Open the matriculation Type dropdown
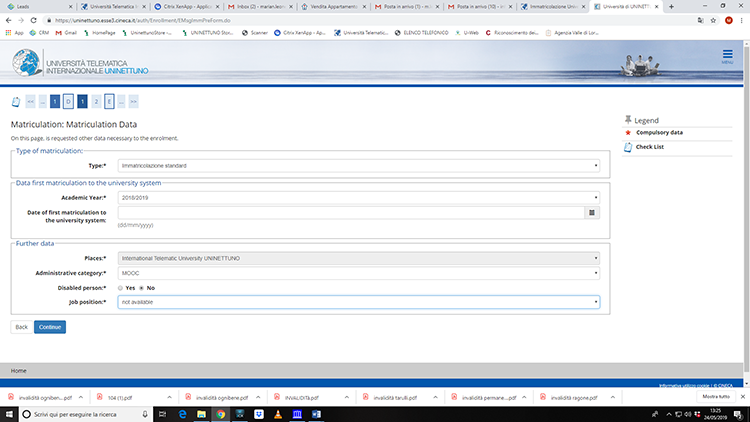750x422 pixels. pyautogui.click(x=358, y=165)
